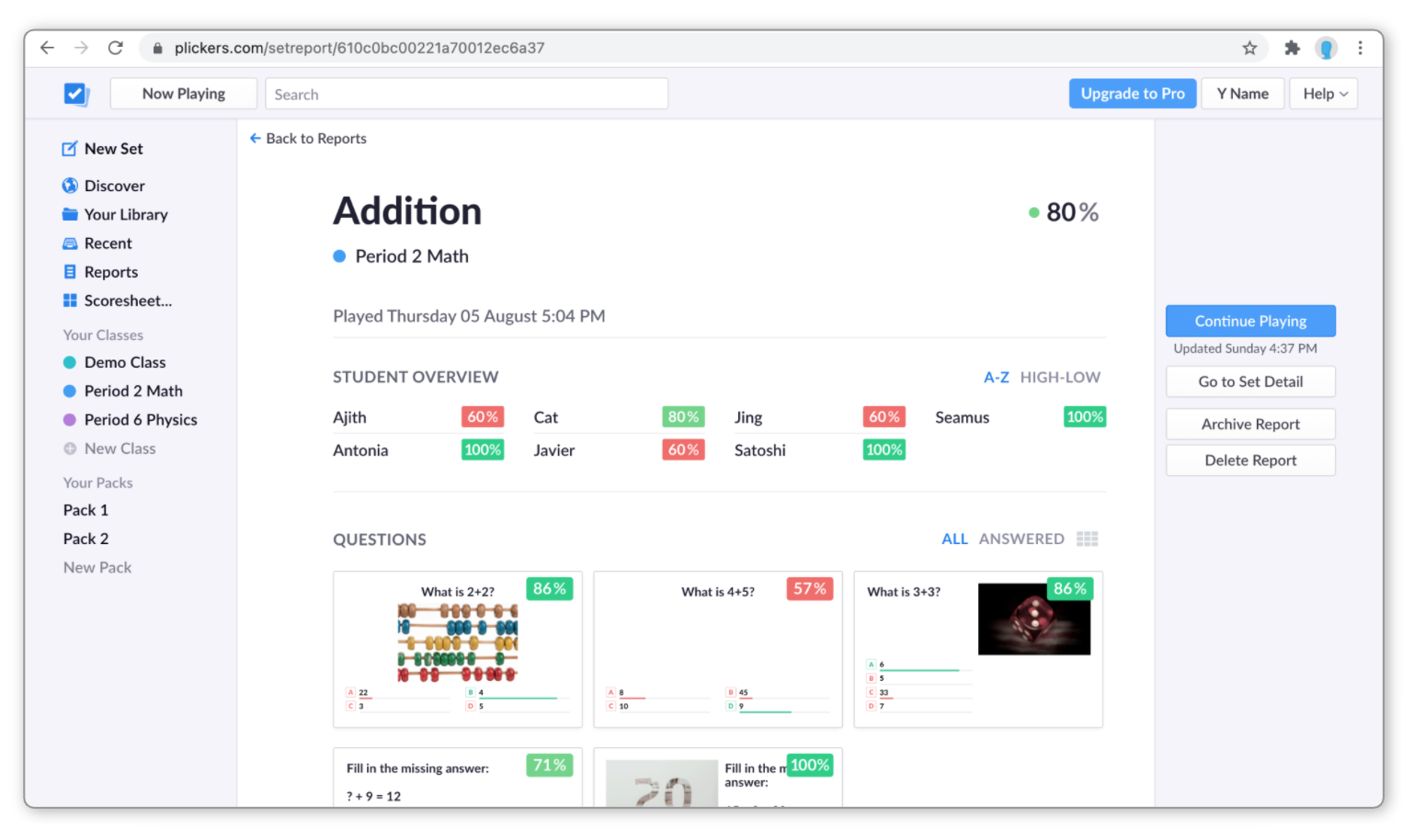Focus the Search input field
Screen dimensions: 1414x840
point(467,94)
